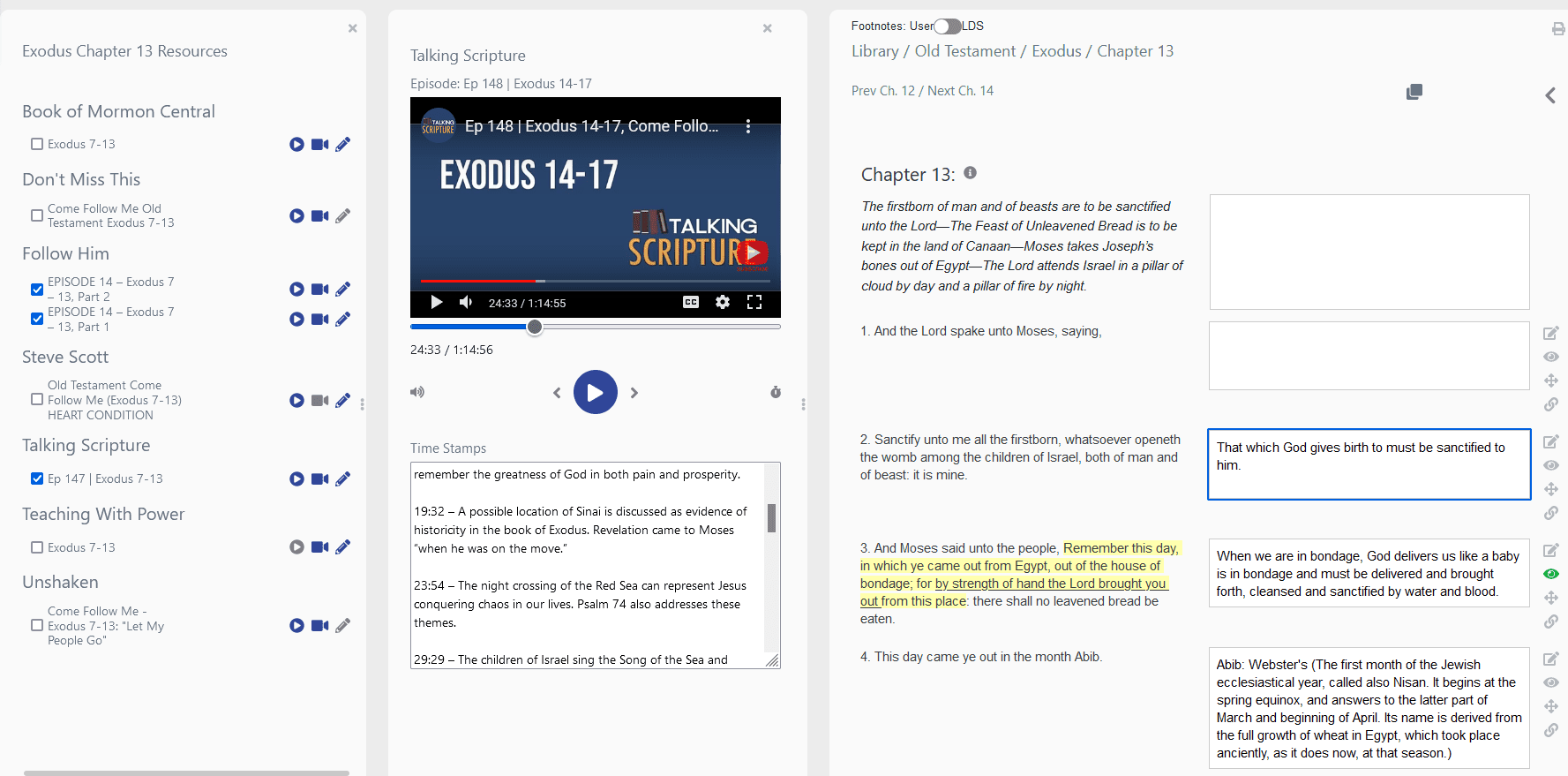Edit notes for Teaching With Power Exodus 7-13

click(x=343, y=547)
